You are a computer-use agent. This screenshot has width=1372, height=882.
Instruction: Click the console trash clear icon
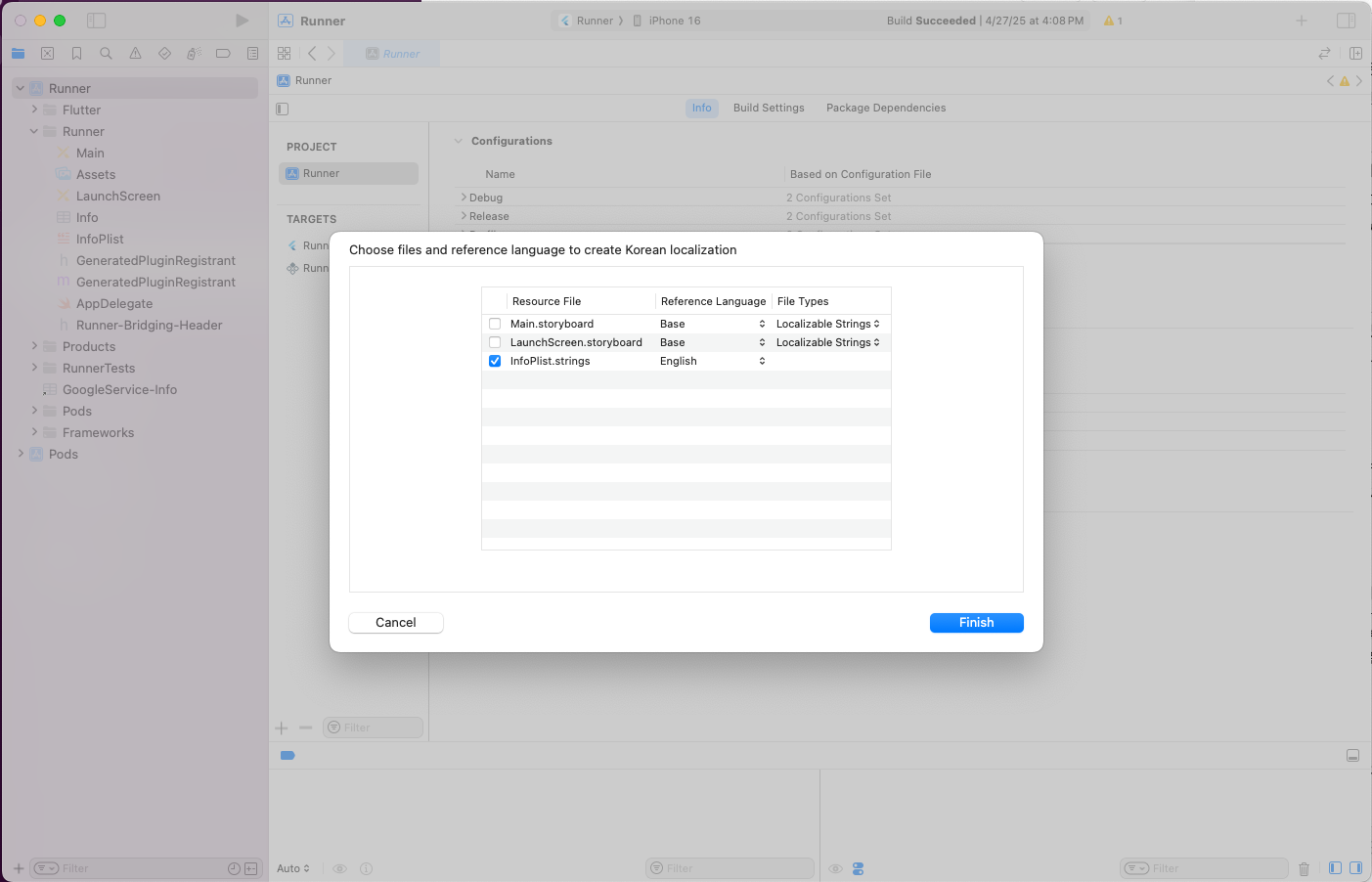click(1304, 868)
